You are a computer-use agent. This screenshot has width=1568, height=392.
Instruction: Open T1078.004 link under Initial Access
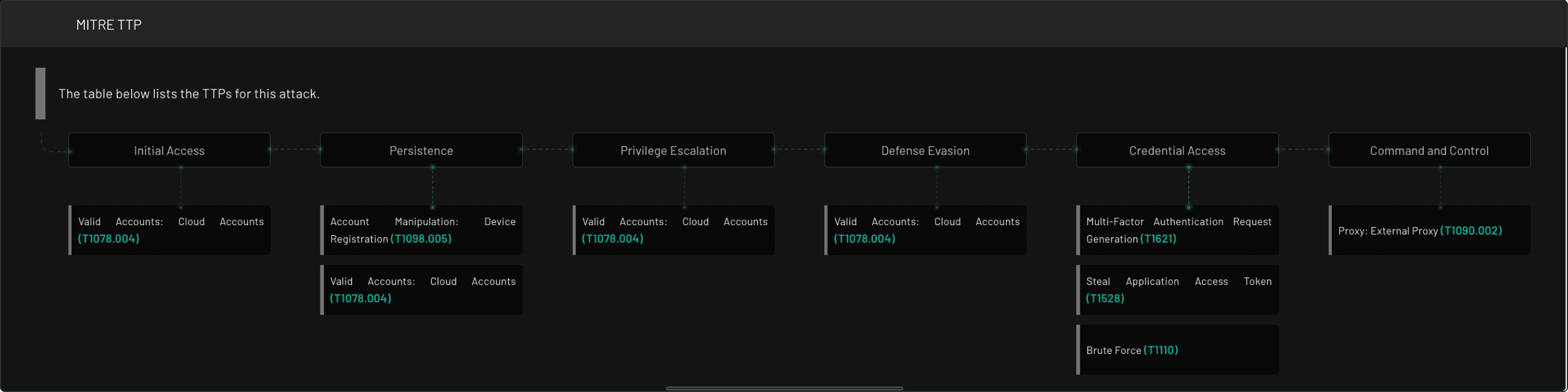(x=109, y=239)
